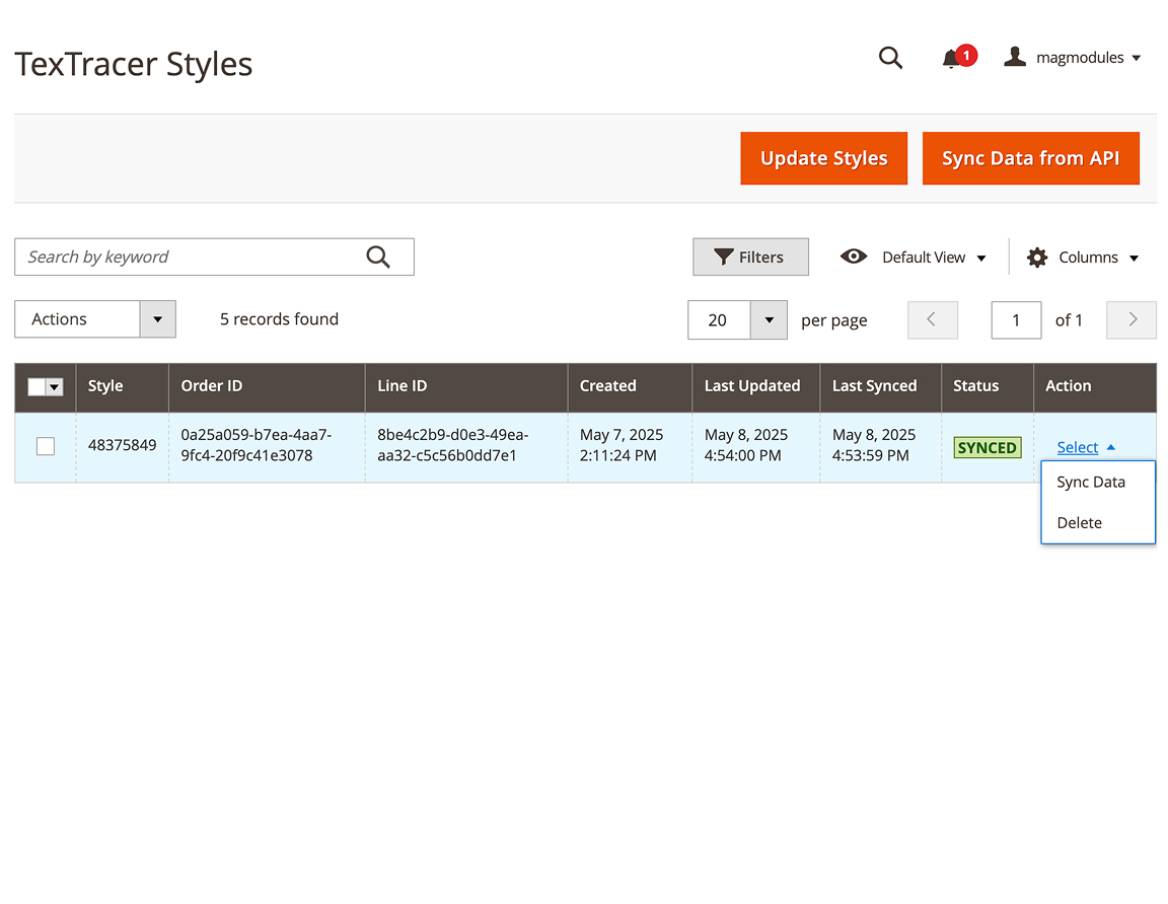The image size is (1168, 904).
Task: Collapse the Select action dropdown
Action: tap(1085, 448)
